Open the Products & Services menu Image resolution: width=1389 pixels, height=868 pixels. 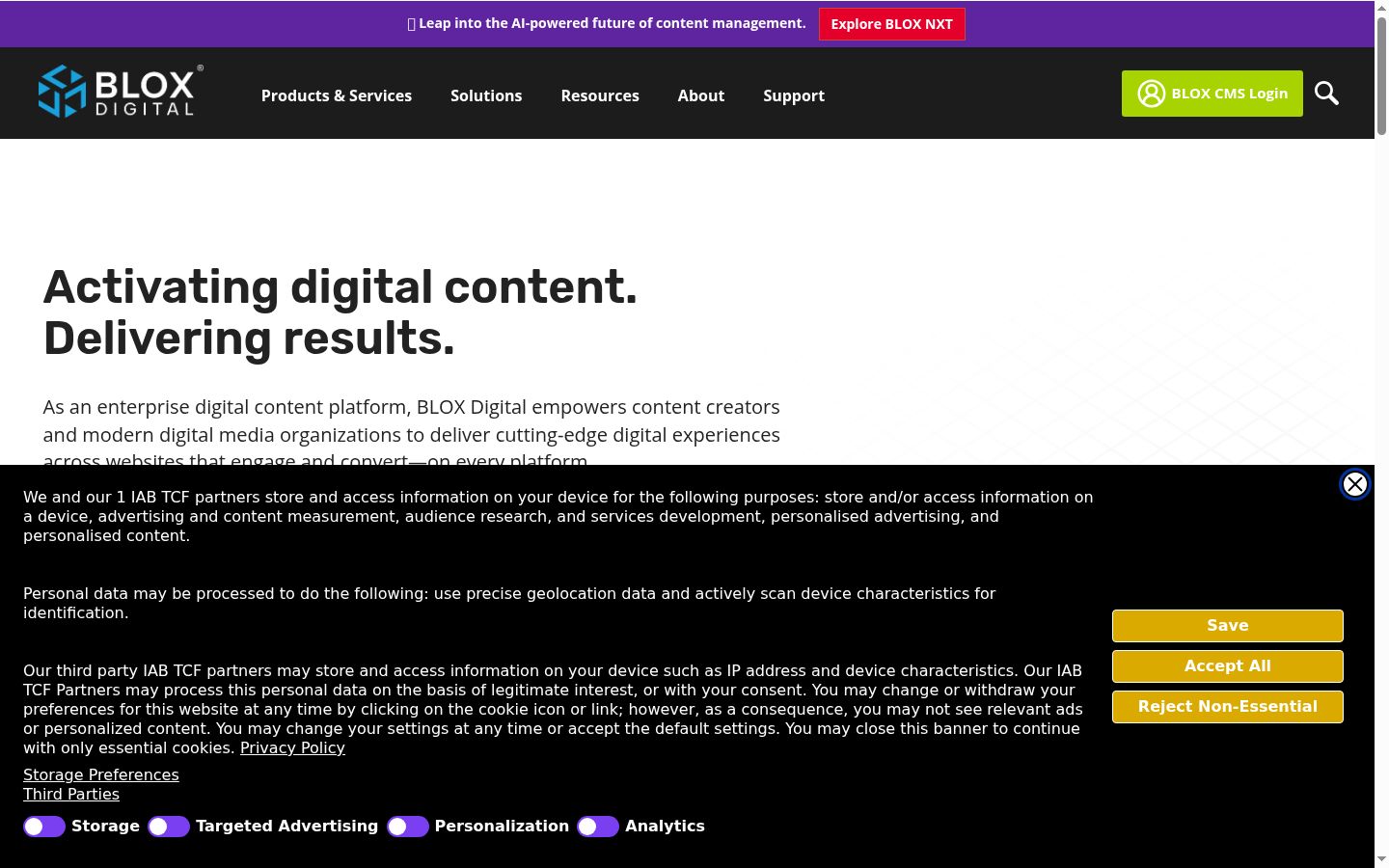tap(337, 95)
